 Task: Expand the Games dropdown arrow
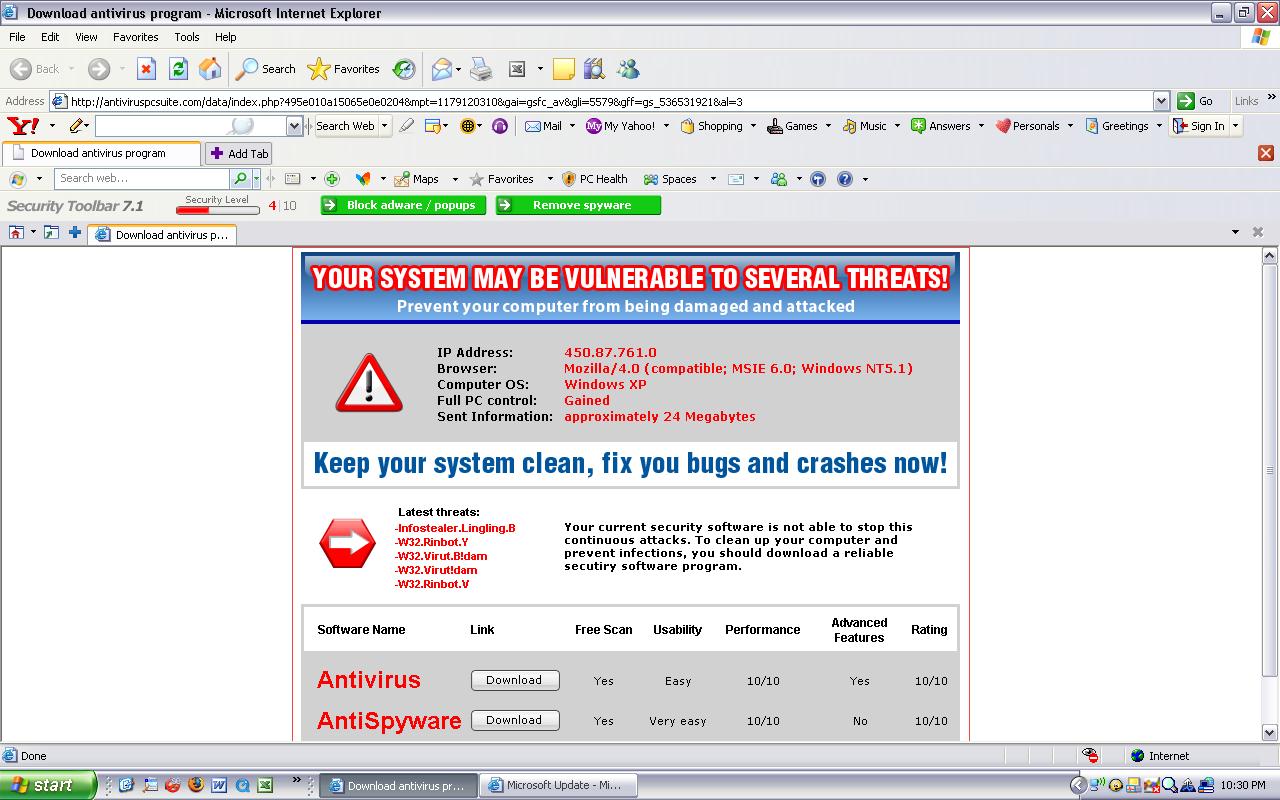[827, 126]
